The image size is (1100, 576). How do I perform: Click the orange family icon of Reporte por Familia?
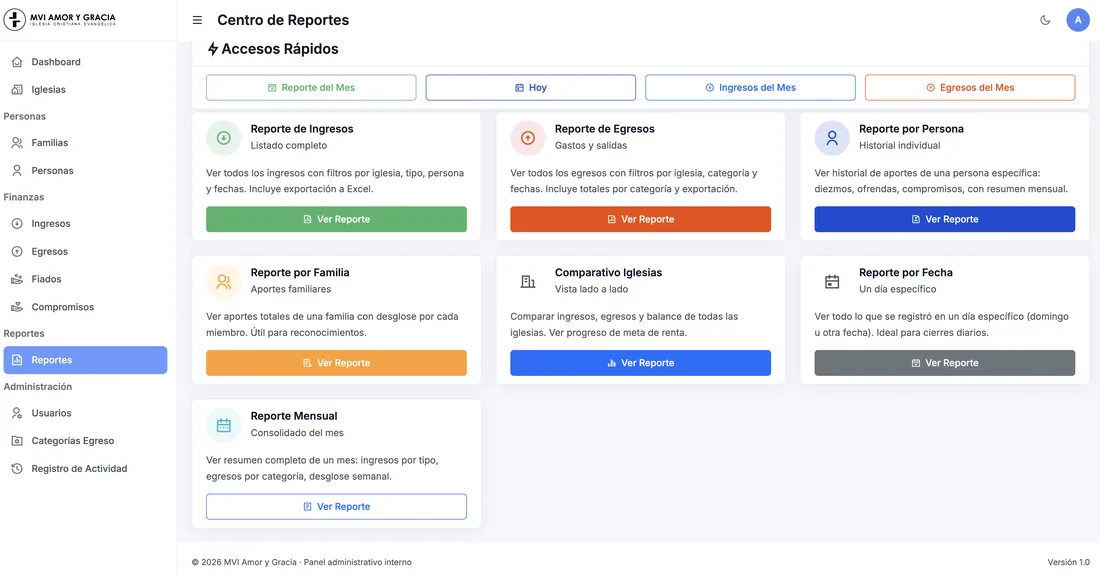click(x=224, y=281)
